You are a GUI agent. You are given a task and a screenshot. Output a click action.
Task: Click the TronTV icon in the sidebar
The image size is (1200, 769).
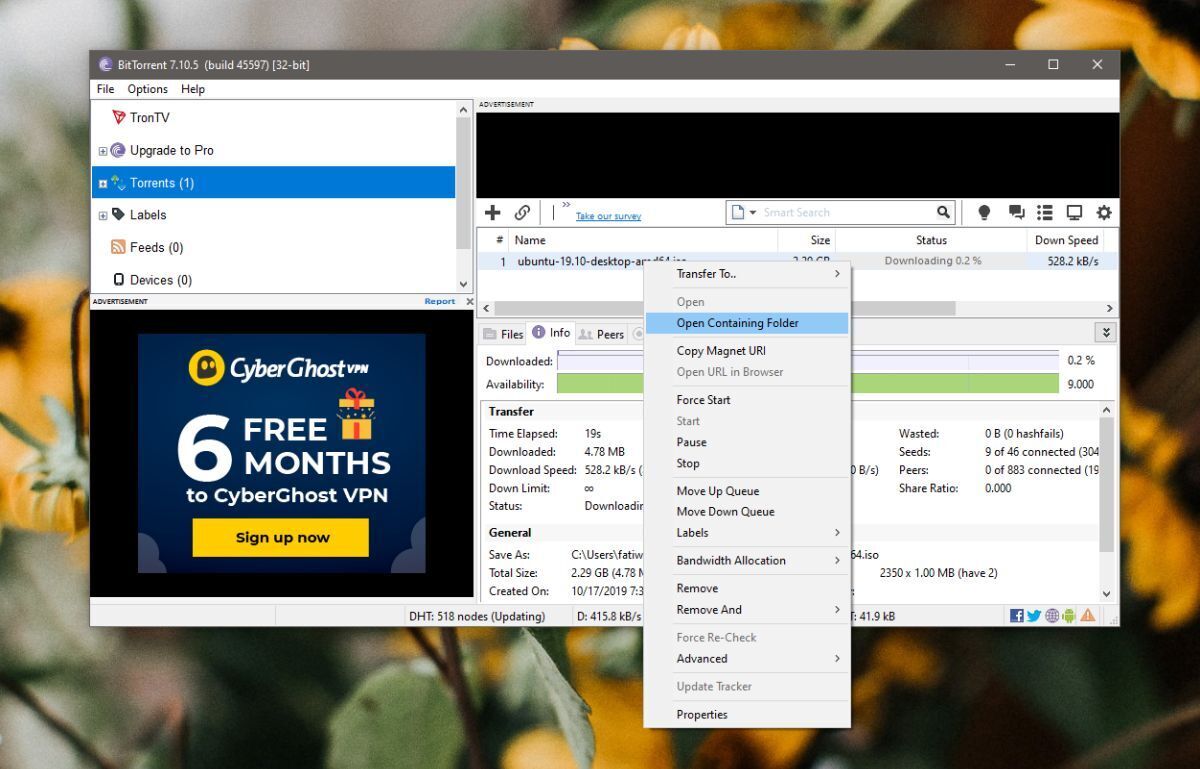click(x=119, y=117)
